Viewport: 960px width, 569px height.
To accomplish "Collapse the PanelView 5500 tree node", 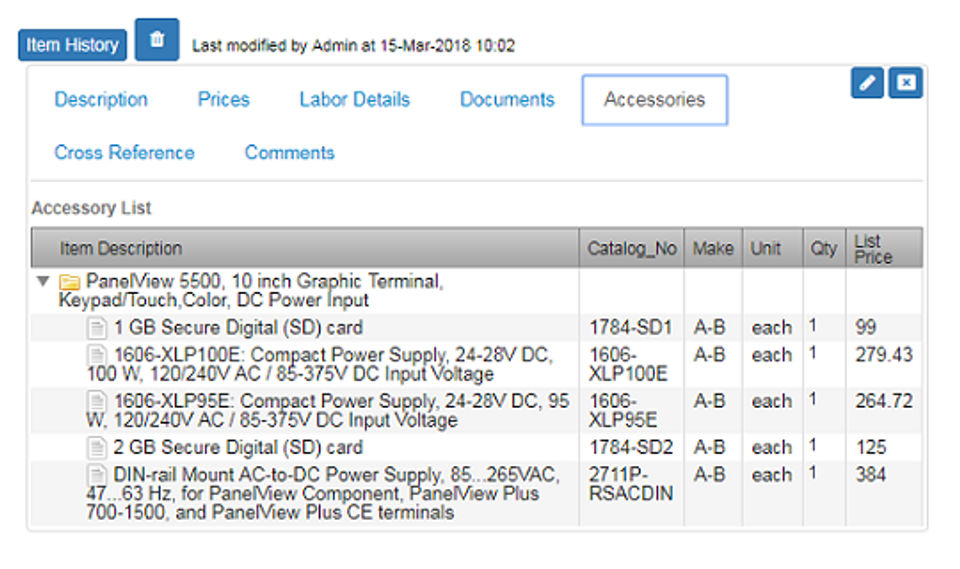I will coord(42,282).
